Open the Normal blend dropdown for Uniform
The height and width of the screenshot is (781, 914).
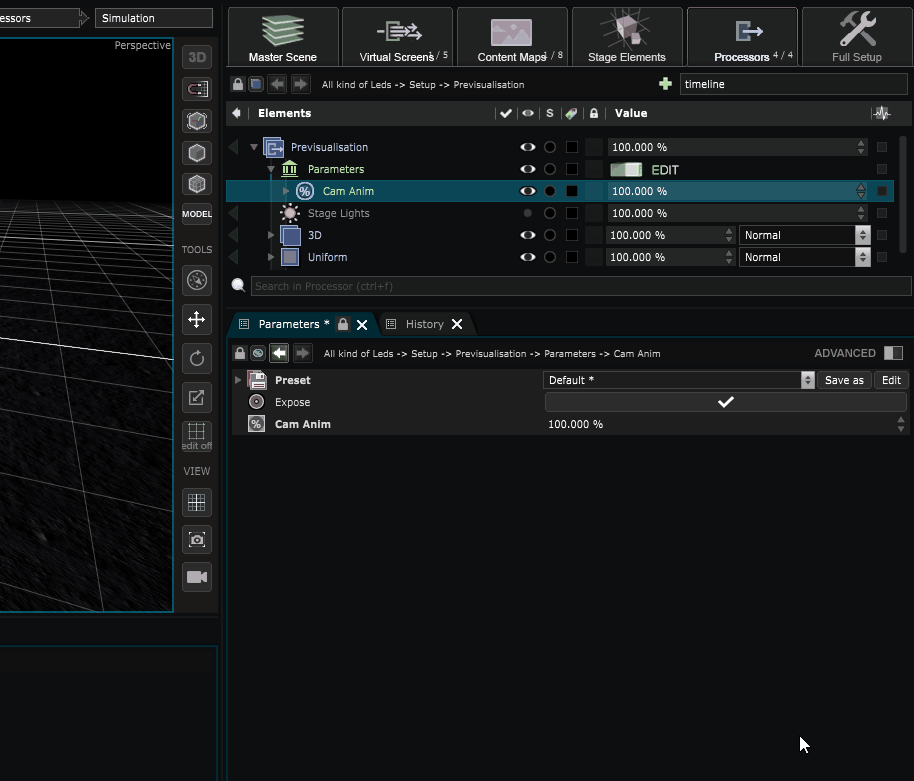[804, 257]
